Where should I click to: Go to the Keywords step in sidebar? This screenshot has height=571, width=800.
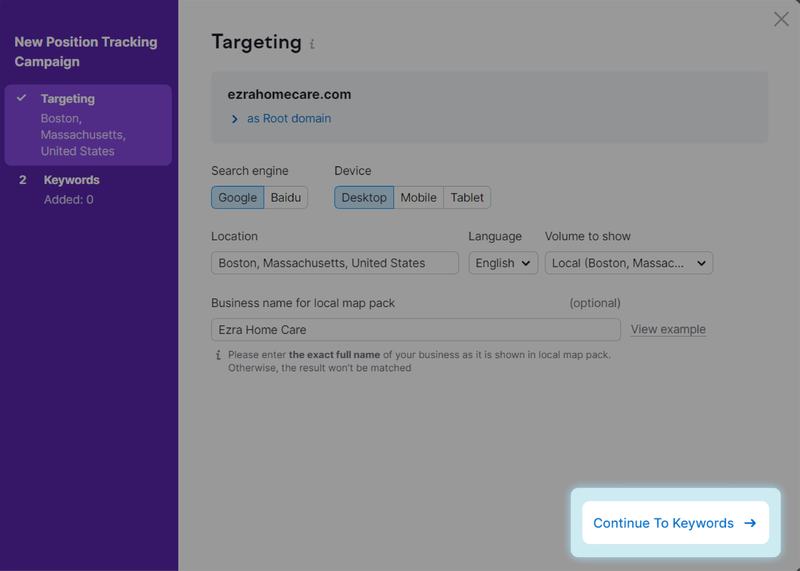71,180
